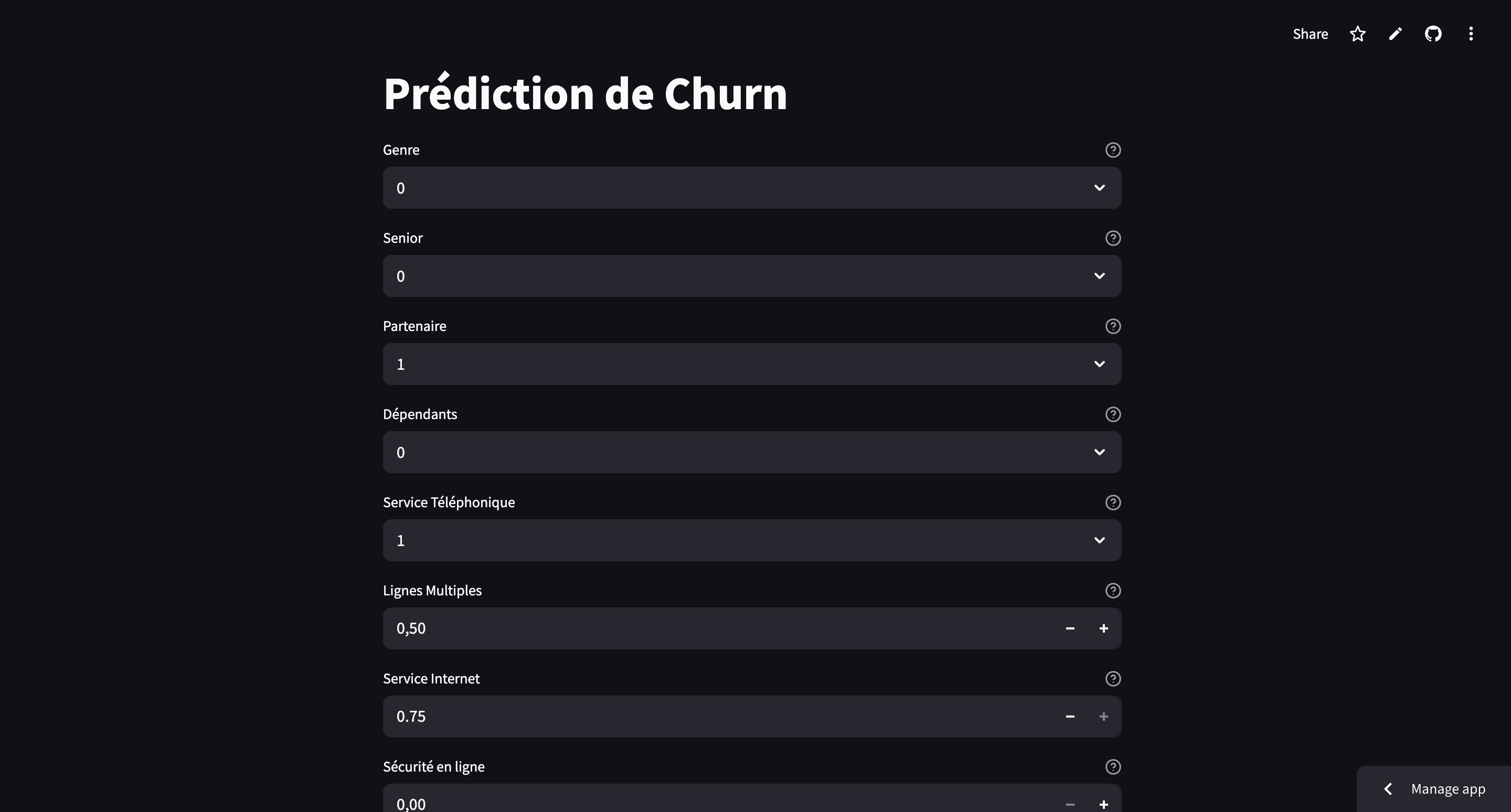The image size is (1511, 812).
Task: Click the pencil edit icon
Action: (x=1396, y=34)
